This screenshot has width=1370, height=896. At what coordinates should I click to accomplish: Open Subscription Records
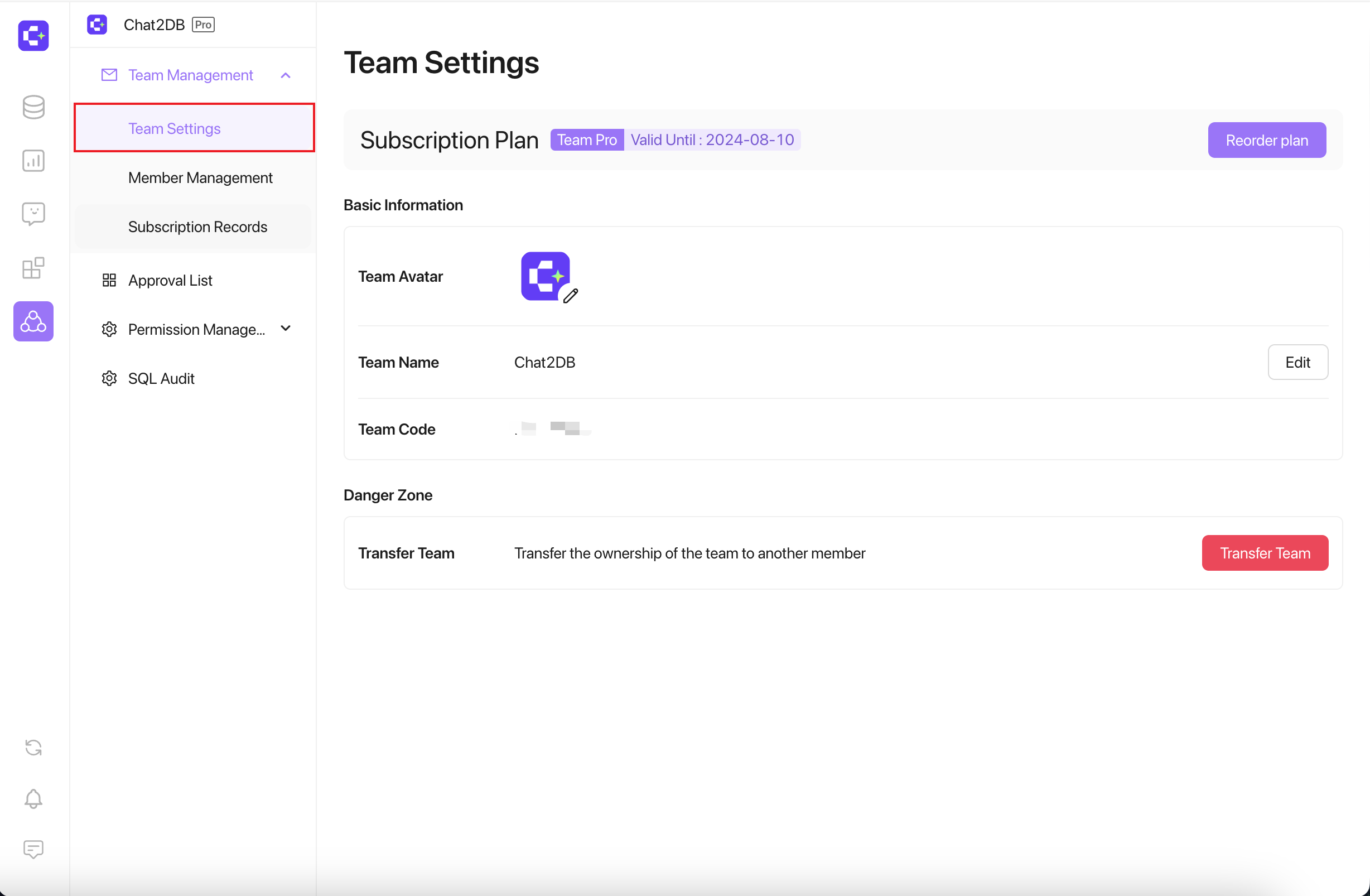click(x=194, y=227)
